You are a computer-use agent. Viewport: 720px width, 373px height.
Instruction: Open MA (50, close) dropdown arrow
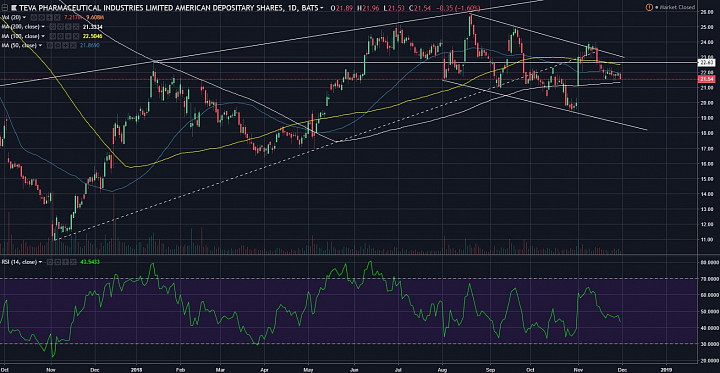tap(40, 45)
